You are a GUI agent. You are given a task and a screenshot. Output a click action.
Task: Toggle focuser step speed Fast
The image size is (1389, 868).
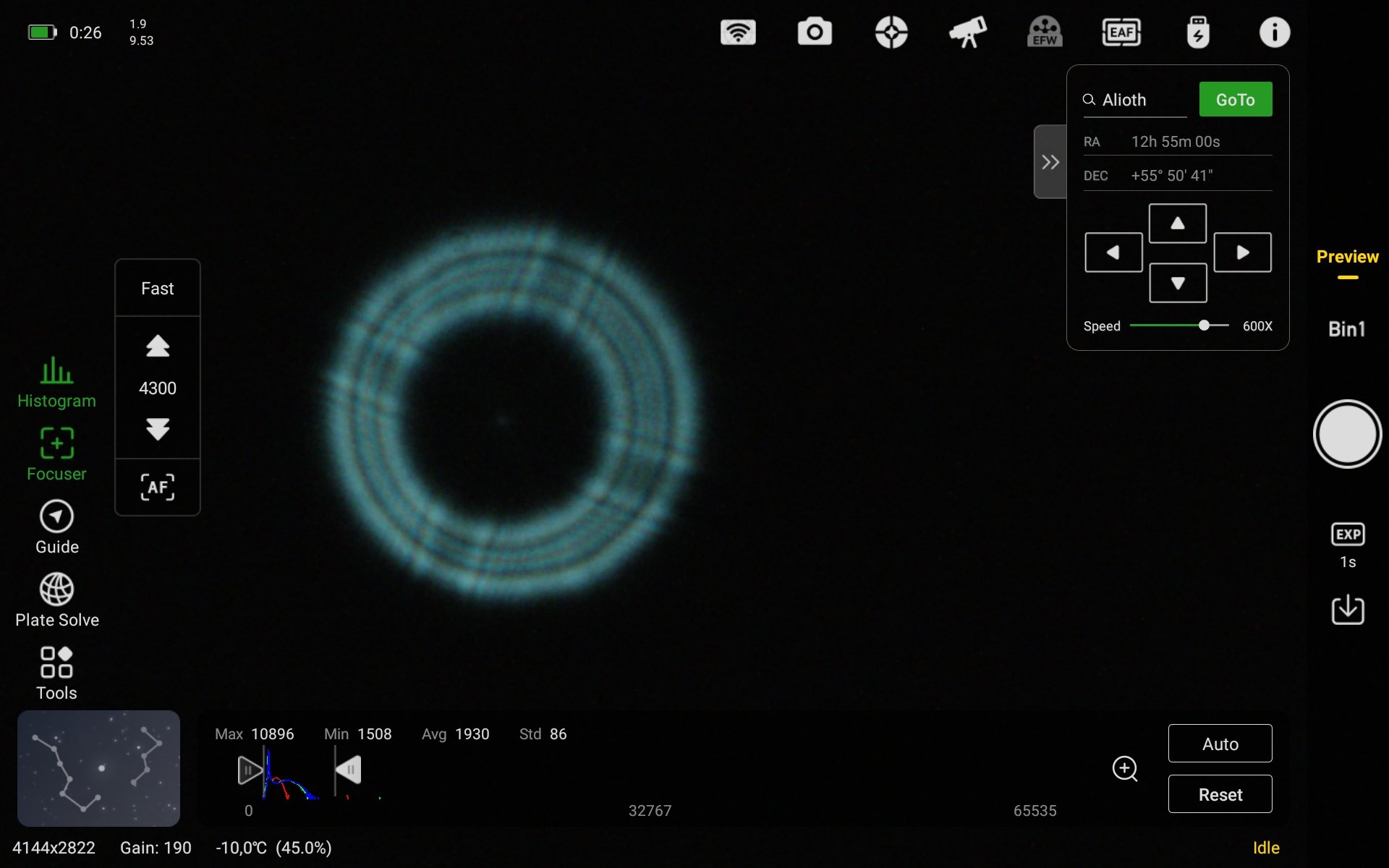click(x=158, y=289)
